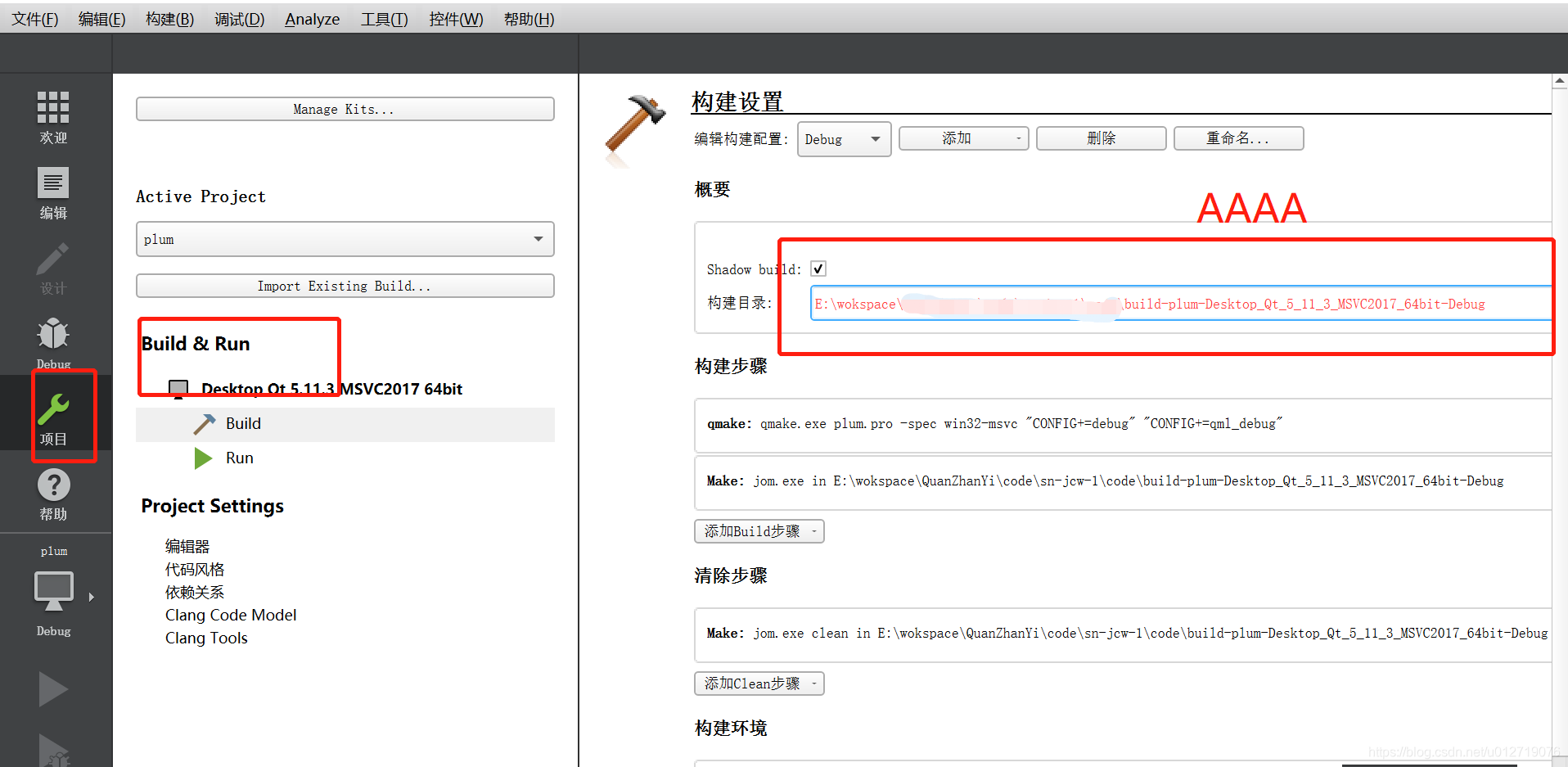The image size is (1568, 767).
Task: Open the 控件(W) menu
Action: point(456,19)
